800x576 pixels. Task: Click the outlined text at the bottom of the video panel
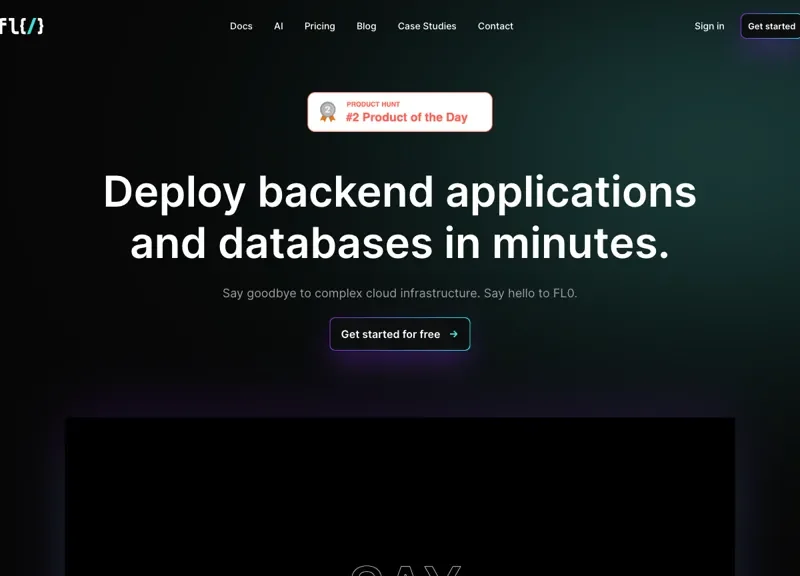(406, 570)
